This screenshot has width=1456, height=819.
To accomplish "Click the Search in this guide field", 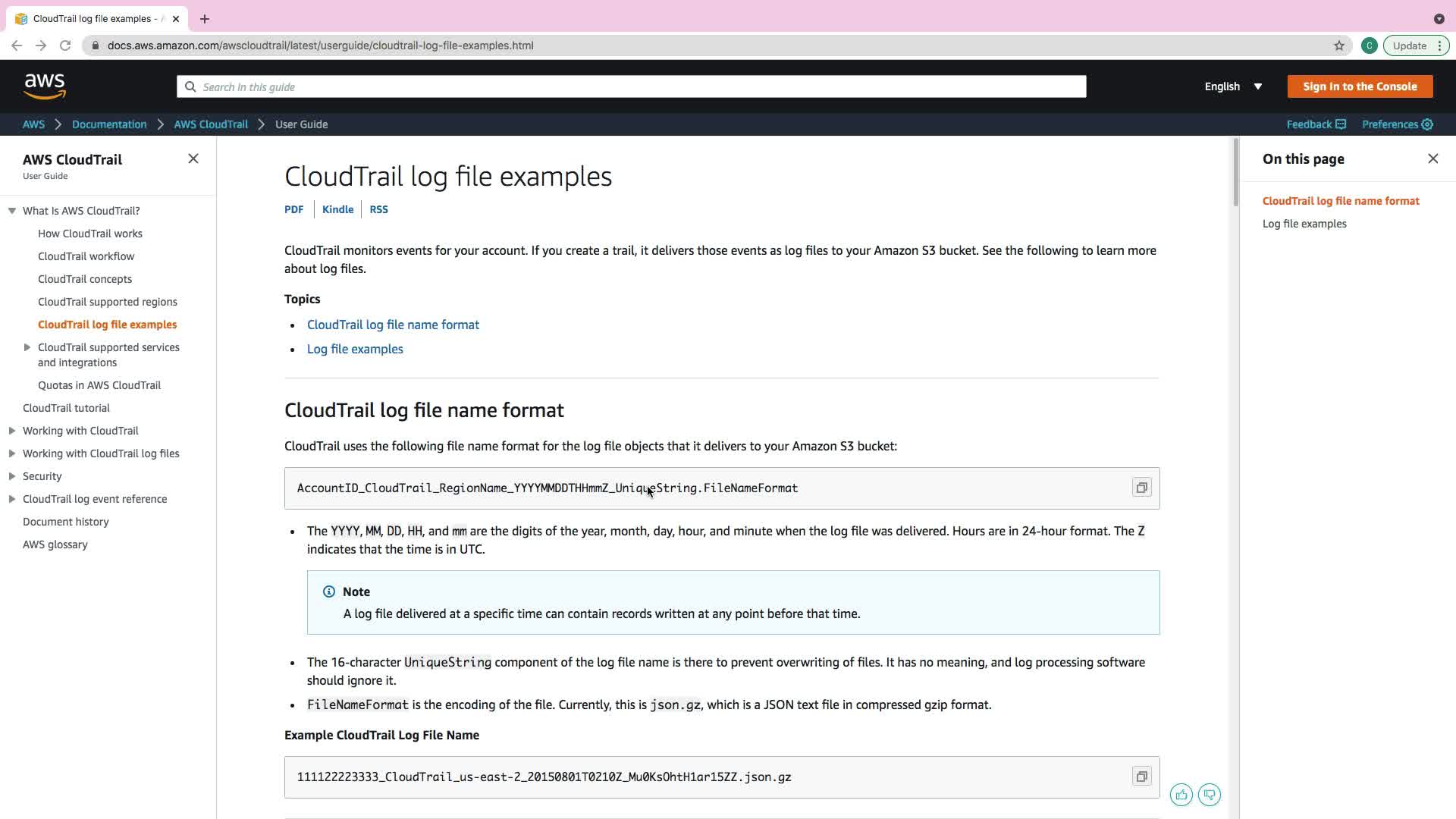I will [631, 86].
